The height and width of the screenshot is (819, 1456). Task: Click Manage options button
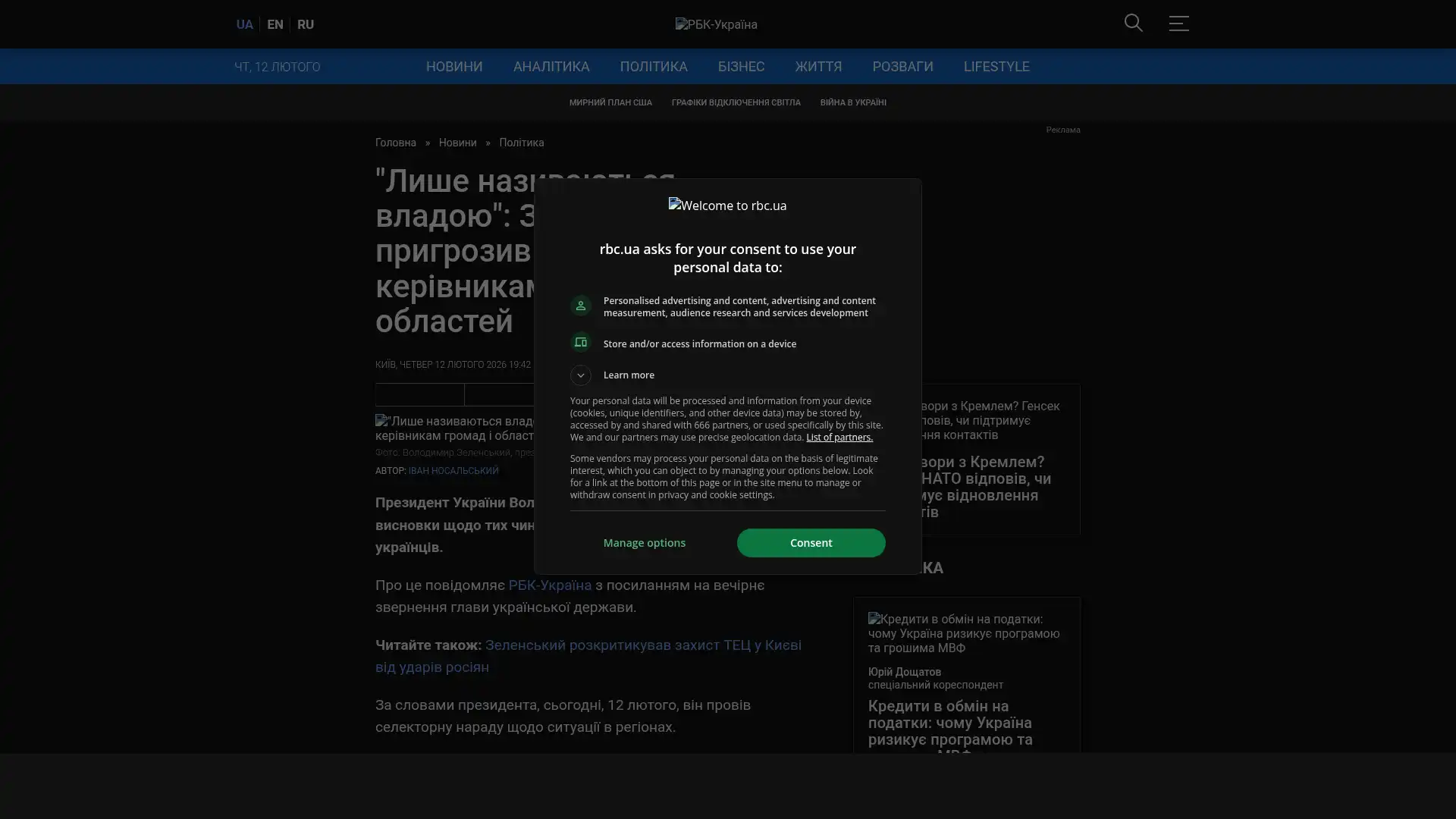pyautogui.click(x=644, y=543)
